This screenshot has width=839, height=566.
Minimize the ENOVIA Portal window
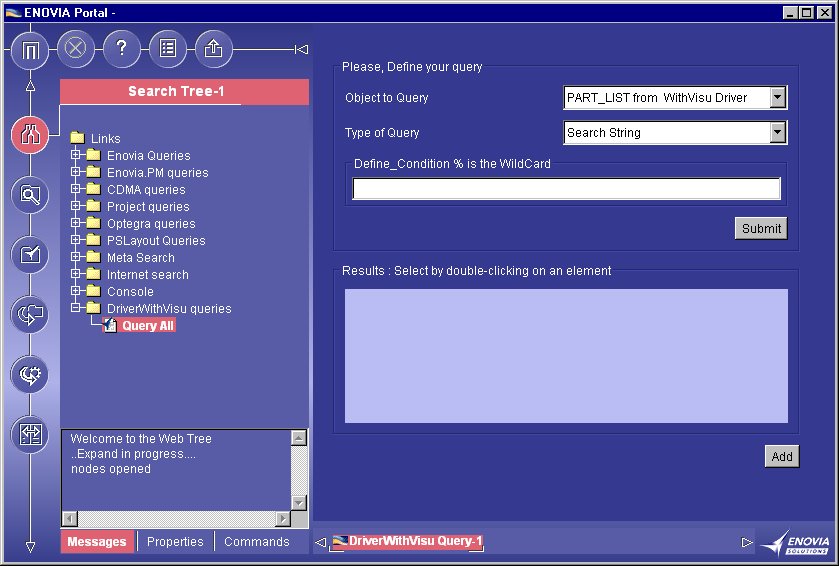coord(791,12)
